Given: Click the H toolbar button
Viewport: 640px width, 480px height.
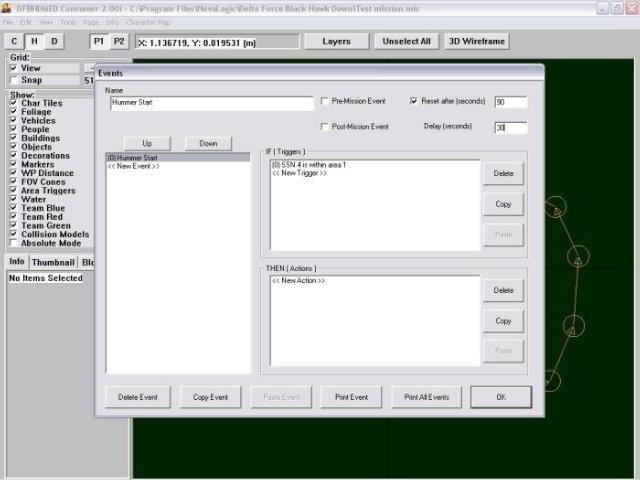Looking at the screenshot, I should pyautogui.click(x=34, y=41).
